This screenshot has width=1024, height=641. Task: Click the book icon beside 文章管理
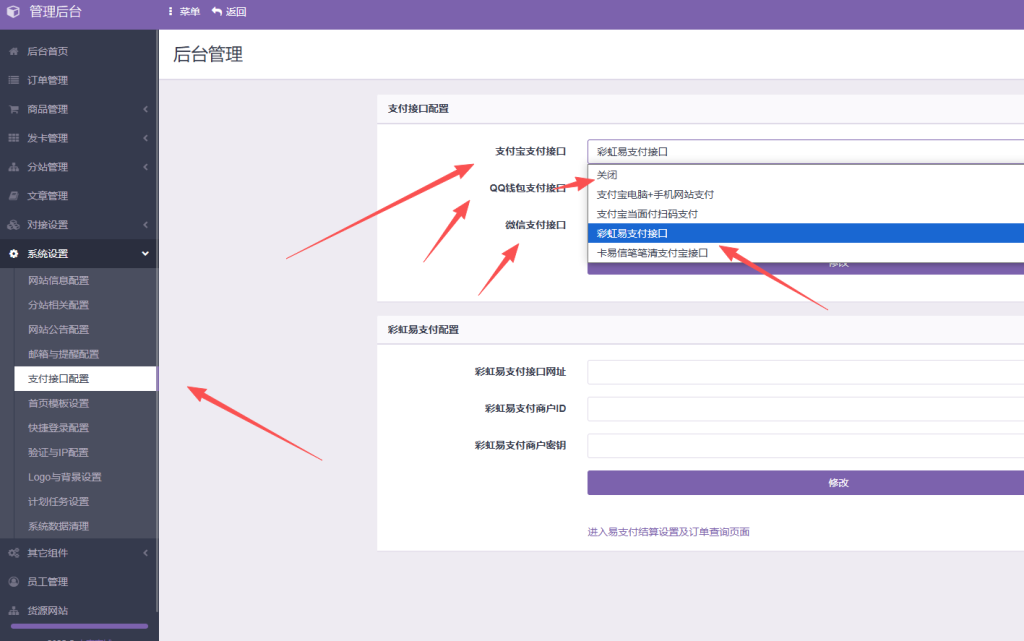(x=14, y=196)
